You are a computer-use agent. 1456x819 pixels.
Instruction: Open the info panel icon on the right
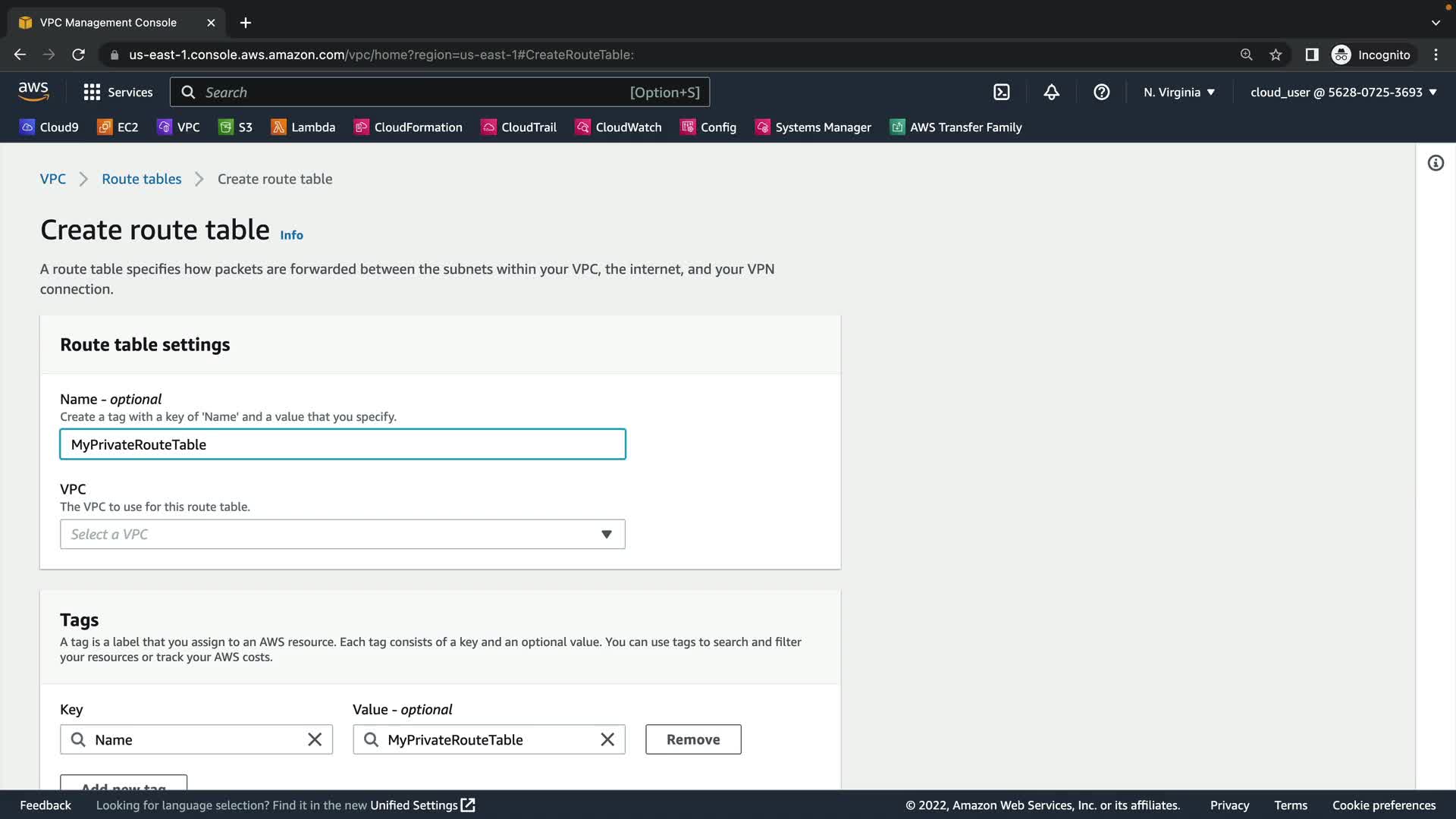pyautogui.click(x=1435, y=163)
